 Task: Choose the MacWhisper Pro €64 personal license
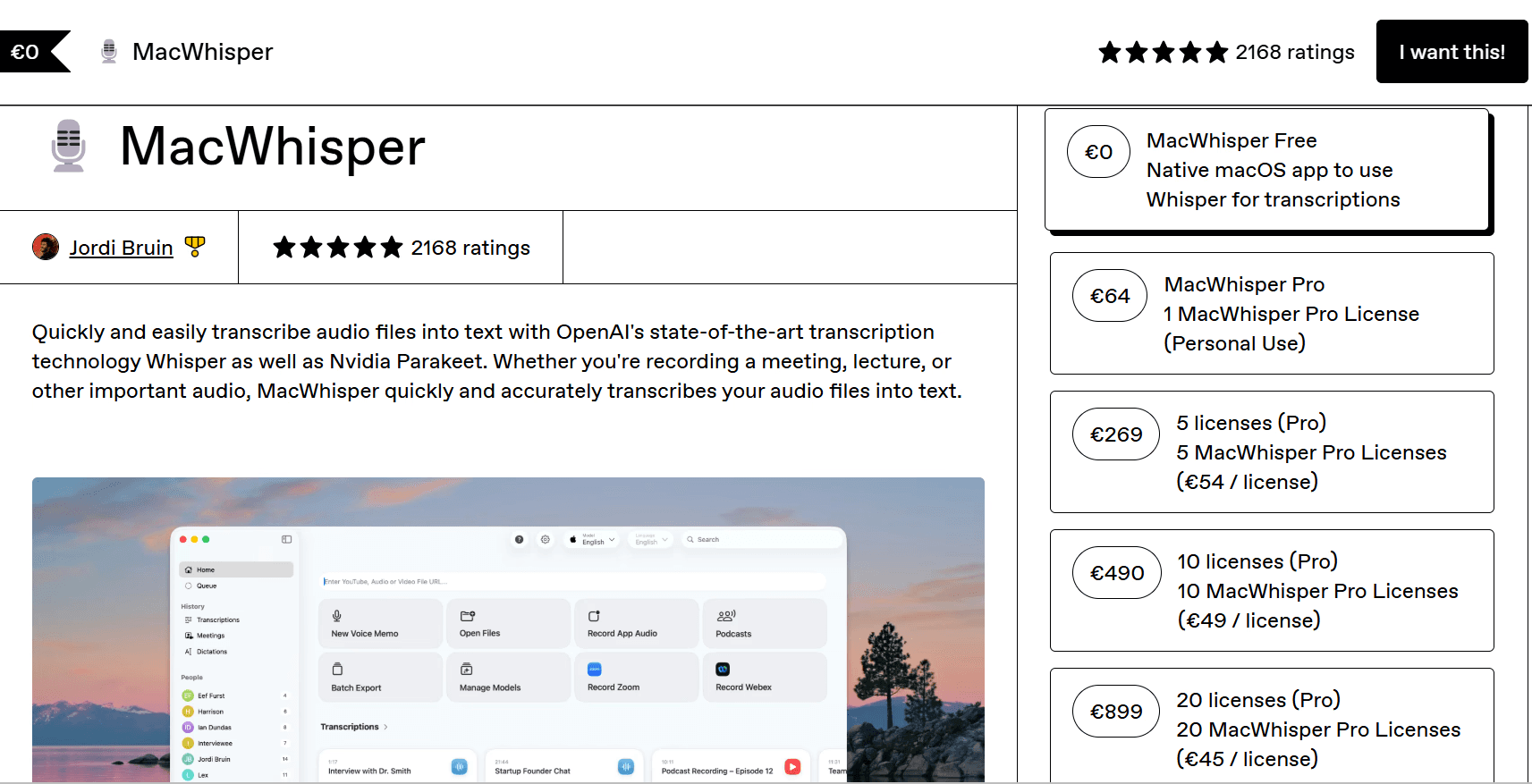(x=1272, y=313)
